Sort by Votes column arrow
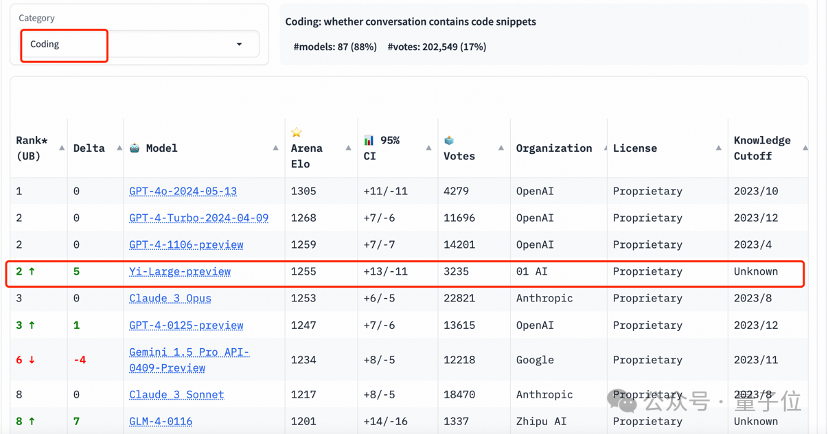828x434 pixels. pyautogui.click(x=501, y=148)
